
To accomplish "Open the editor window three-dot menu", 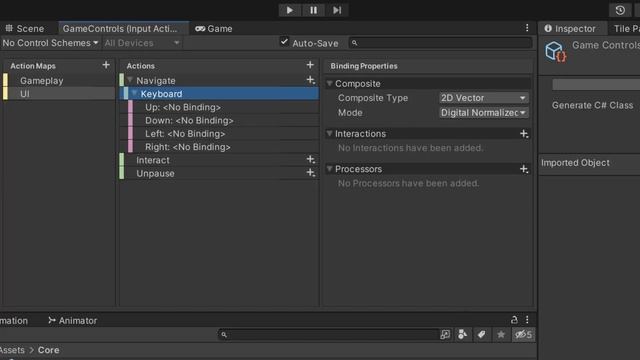I will [x=527, y=28].
